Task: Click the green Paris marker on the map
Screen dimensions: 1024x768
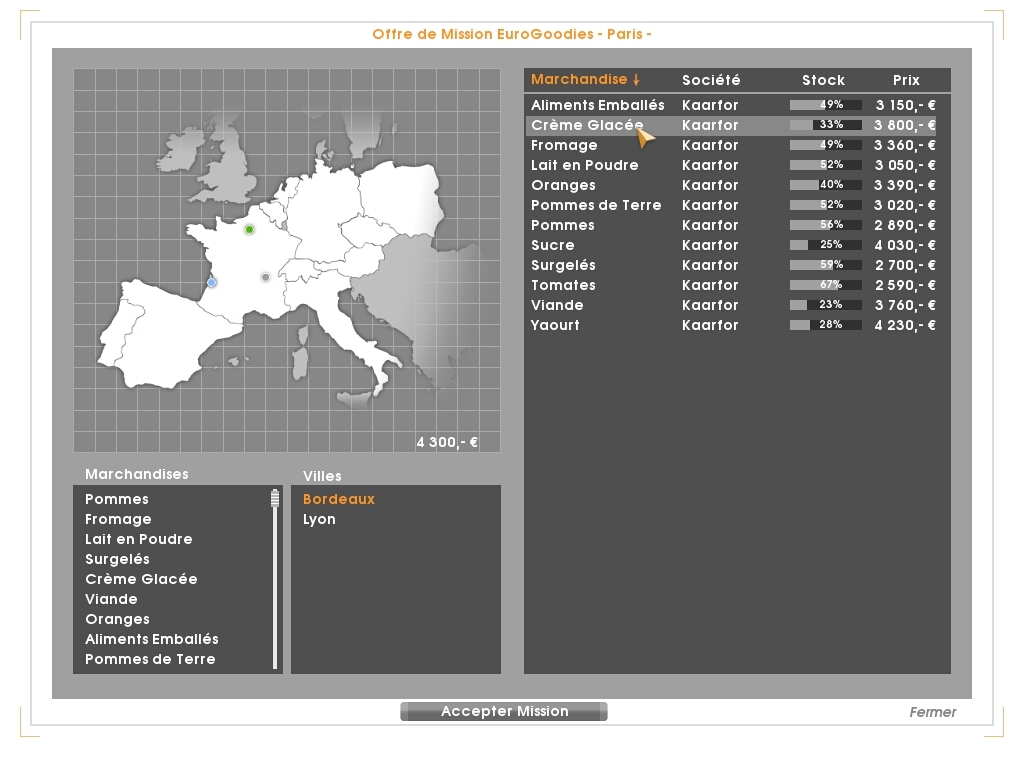Action: 249,230
